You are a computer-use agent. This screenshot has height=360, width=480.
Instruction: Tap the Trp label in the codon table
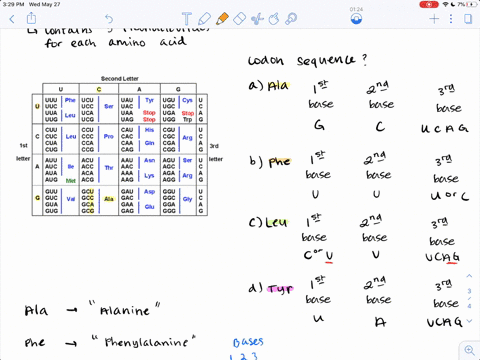pos(187,119)
